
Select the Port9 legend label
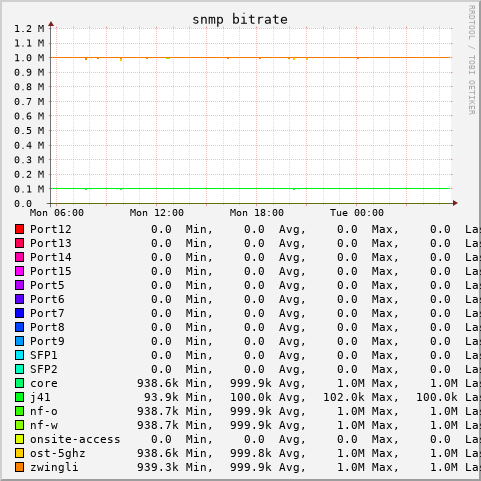click(47, 341)
